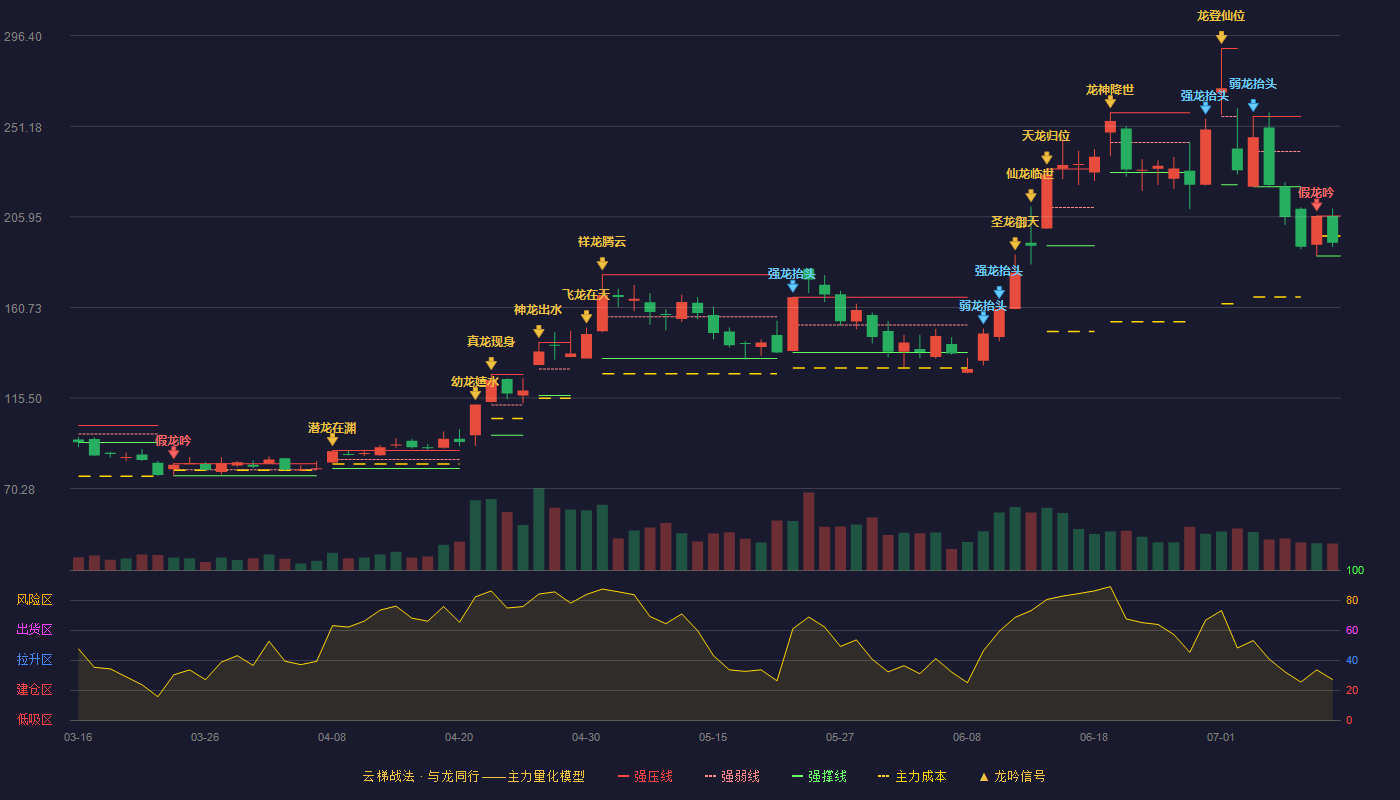Click the 04-30 date label
This screenshot has width=1400, height=800.
click(x=586, y=737)
